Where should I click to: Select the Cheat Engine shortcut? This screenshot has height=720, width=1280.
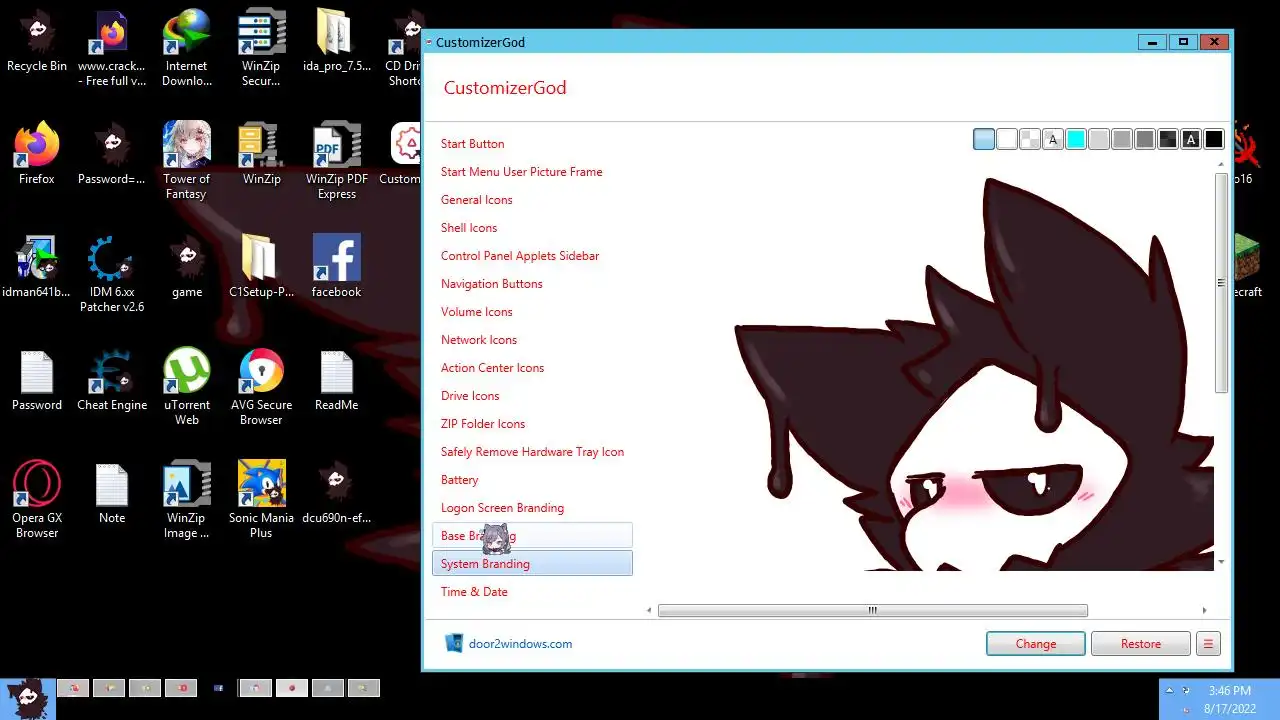pos(112,381)
